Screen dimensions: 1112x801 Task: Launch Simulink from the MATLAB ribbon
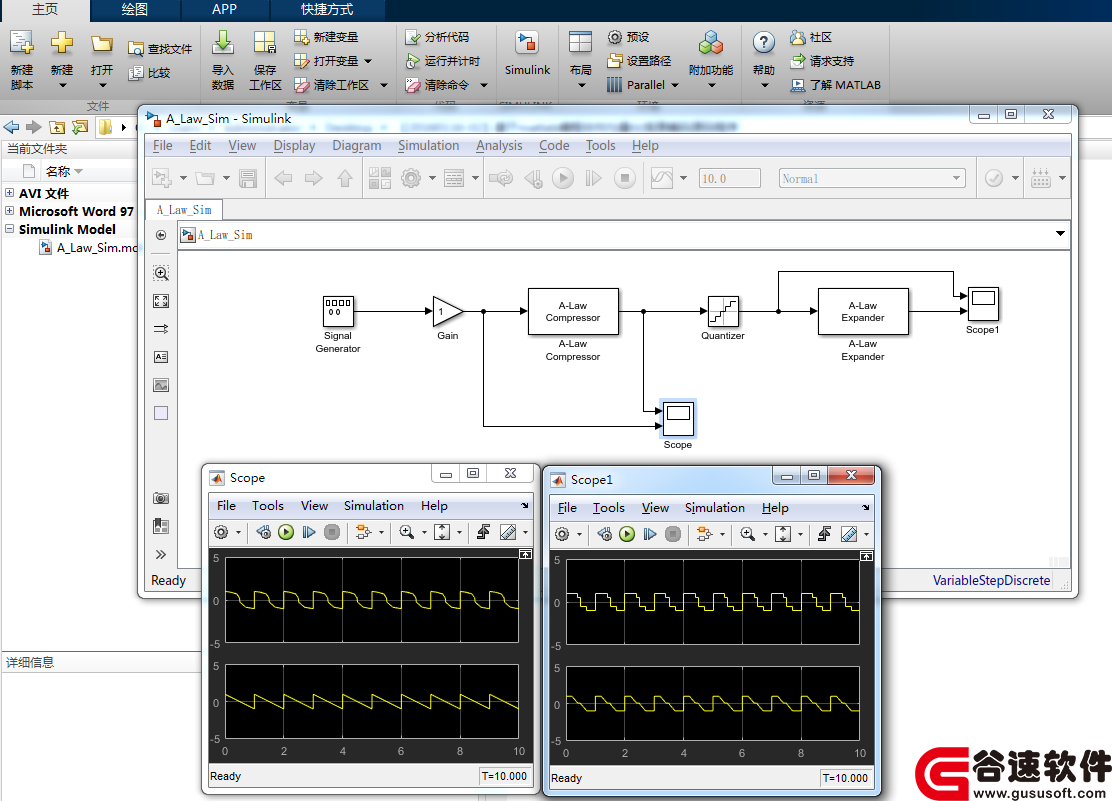click(527, 53)
